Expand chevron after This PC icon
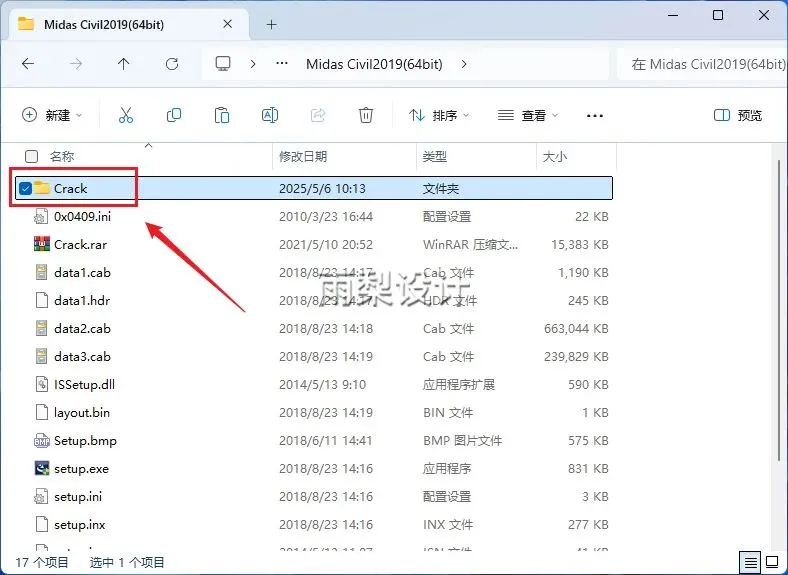788x575 pixels. (253, 64)
